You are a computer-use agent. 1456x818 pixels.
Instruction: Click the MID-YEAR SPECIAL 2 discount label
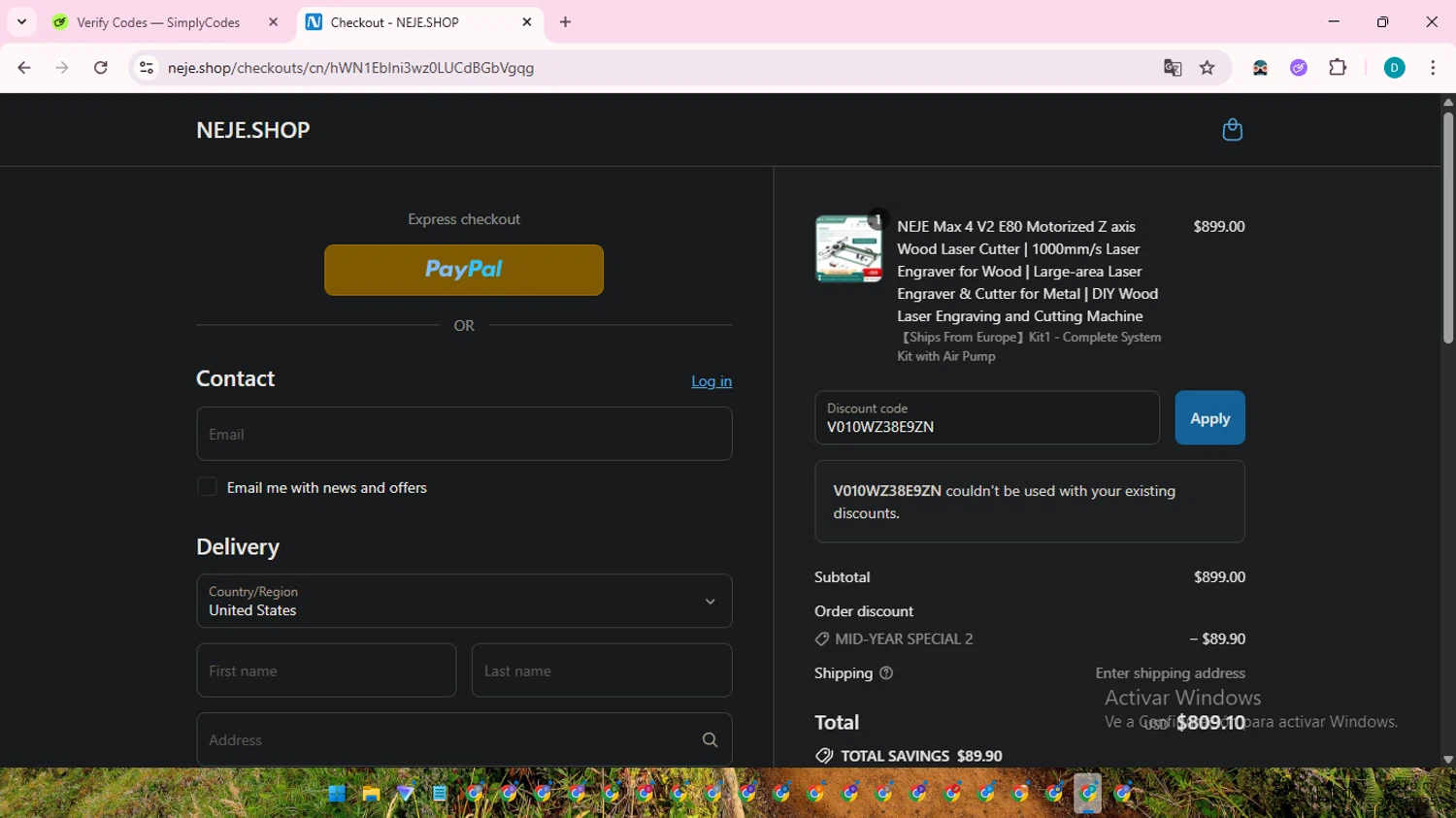point(904,638)
